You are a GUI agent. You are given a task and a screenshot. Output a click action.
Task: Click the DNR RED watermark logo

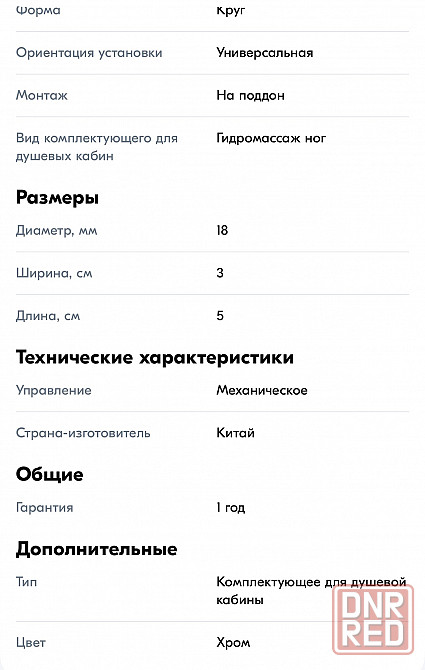coord(373,619)
